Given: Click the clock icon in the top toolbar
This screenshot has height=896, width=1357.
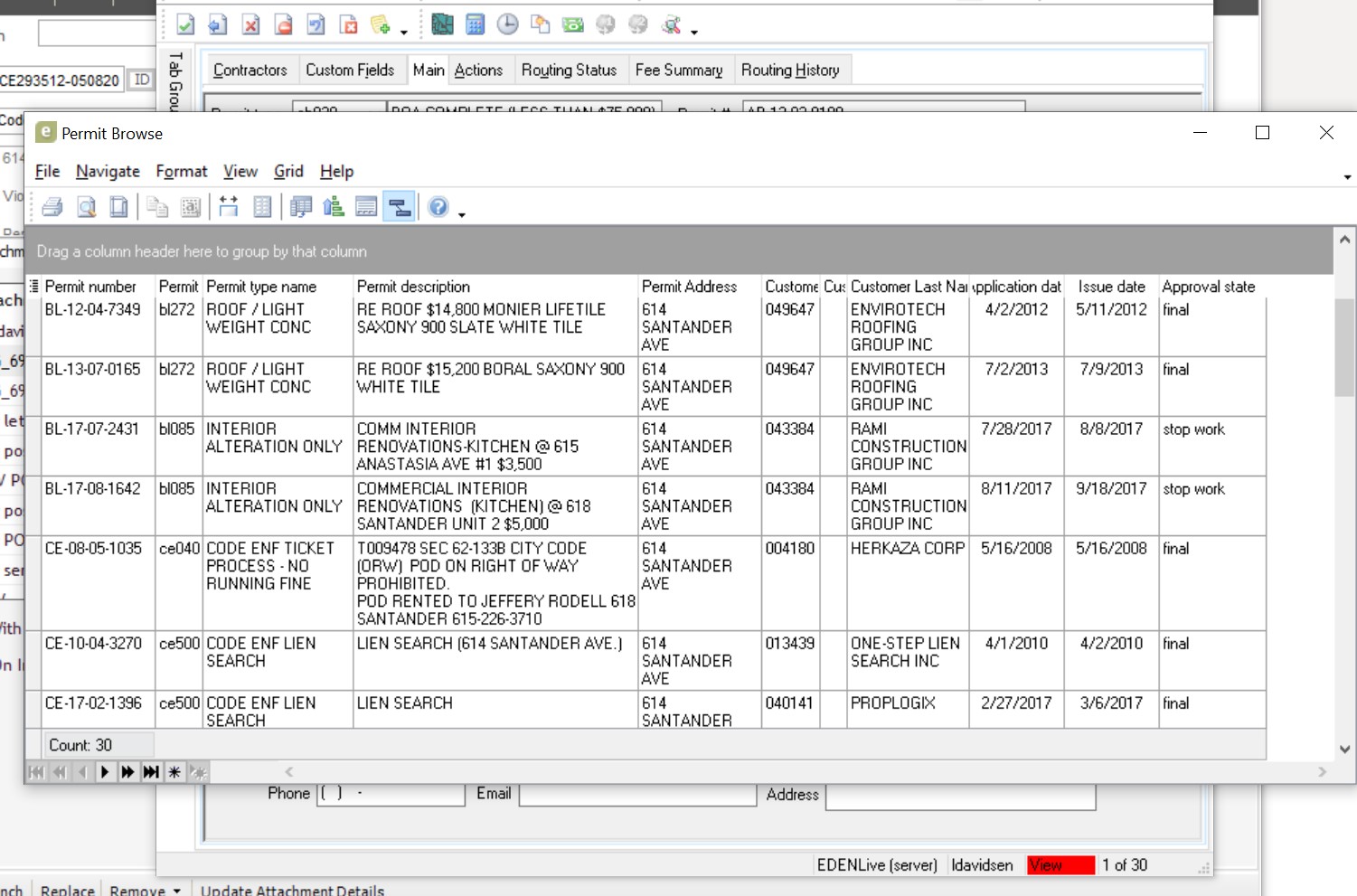Looking at the screenshot, I should tap(507, 24).
